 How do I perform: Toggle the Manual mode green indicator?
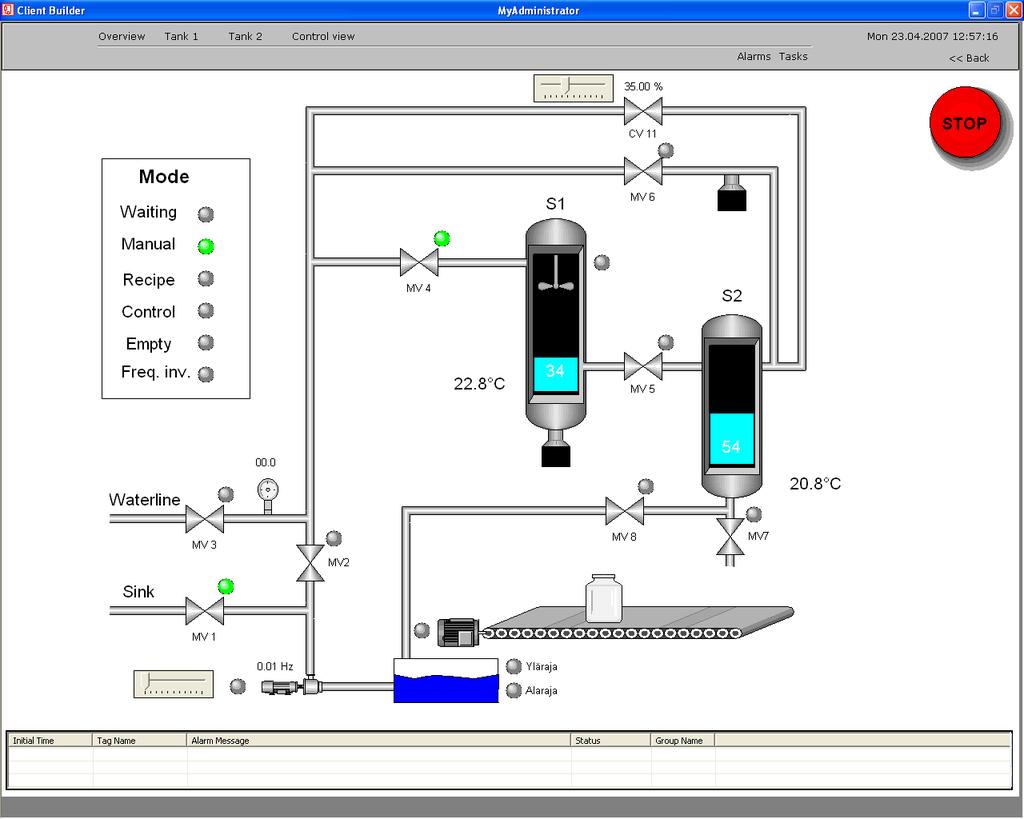pos(206,246)
